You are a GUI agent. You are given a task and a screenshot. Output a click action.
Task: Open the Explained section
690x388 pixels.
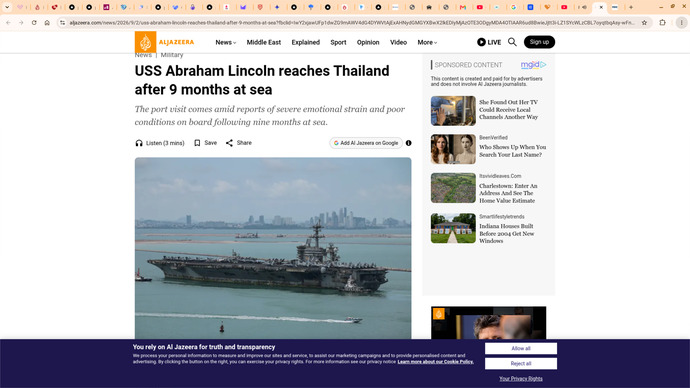[305, 42]
